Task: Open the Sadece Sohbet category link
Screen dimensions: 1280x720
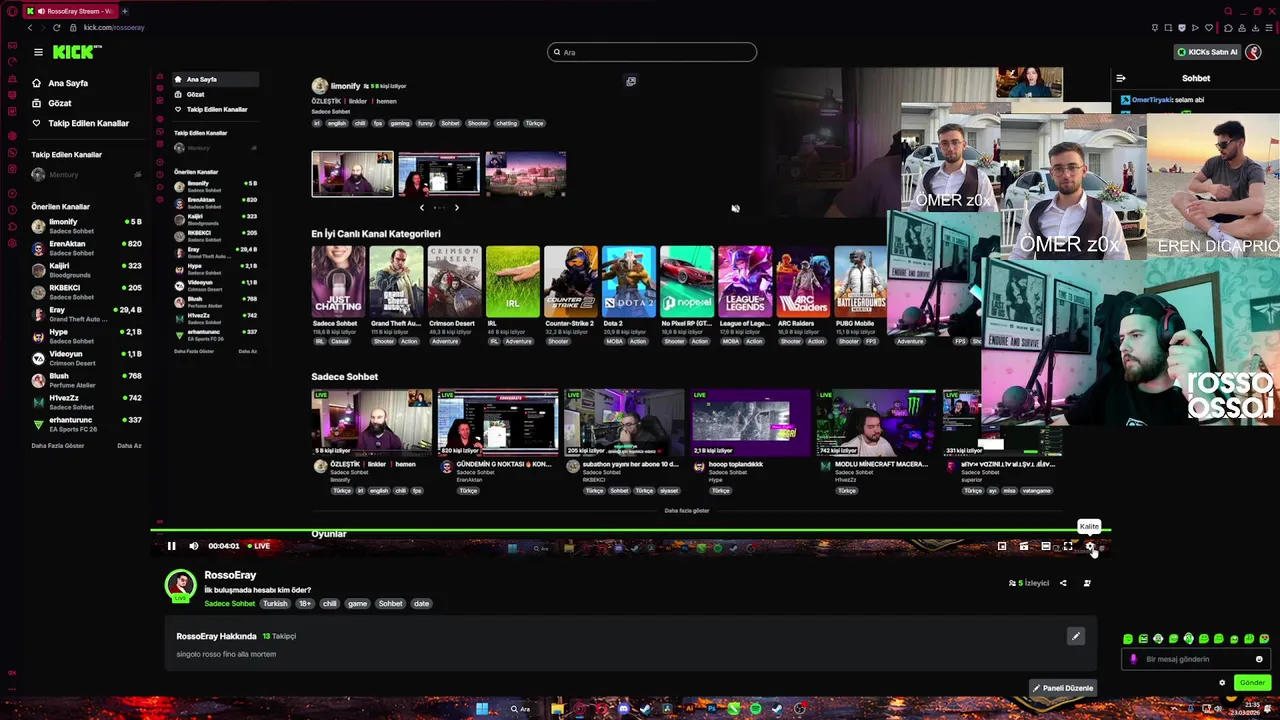Action: [x=229, y=604]
